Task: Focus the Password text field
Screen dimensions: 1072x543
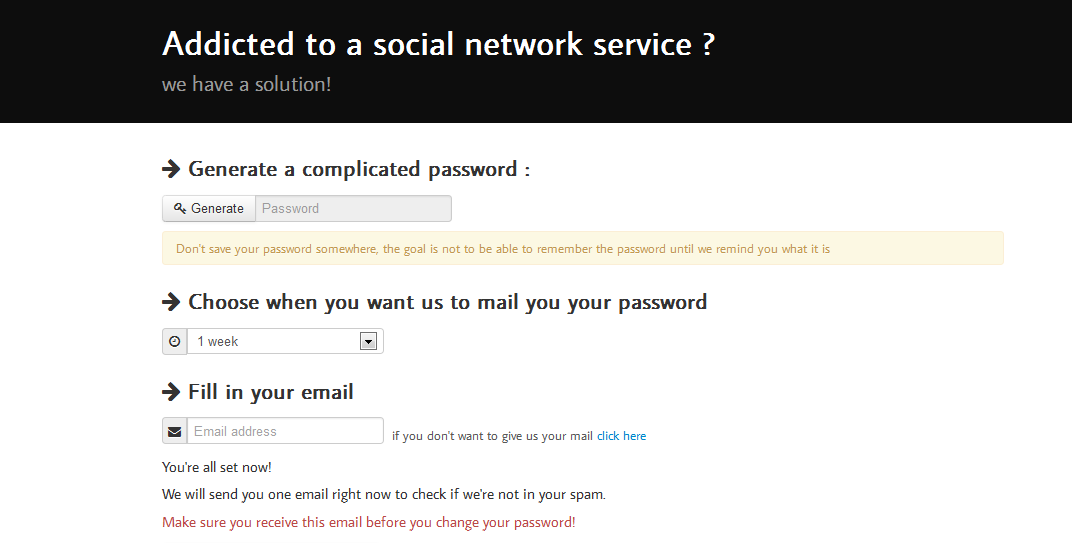Action: pos(353,209)
